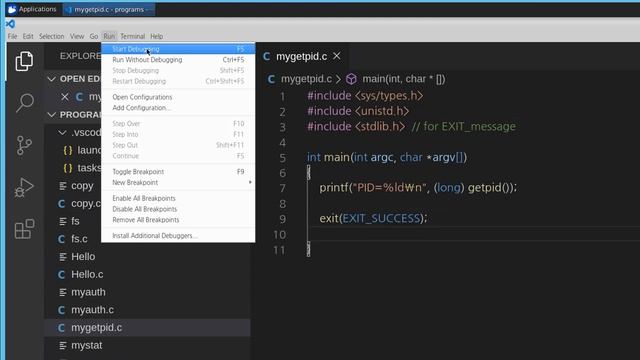Click main(int, char * []) breadcrumb
The width and height of the screenshot is (640, 360).
point(404,79)
